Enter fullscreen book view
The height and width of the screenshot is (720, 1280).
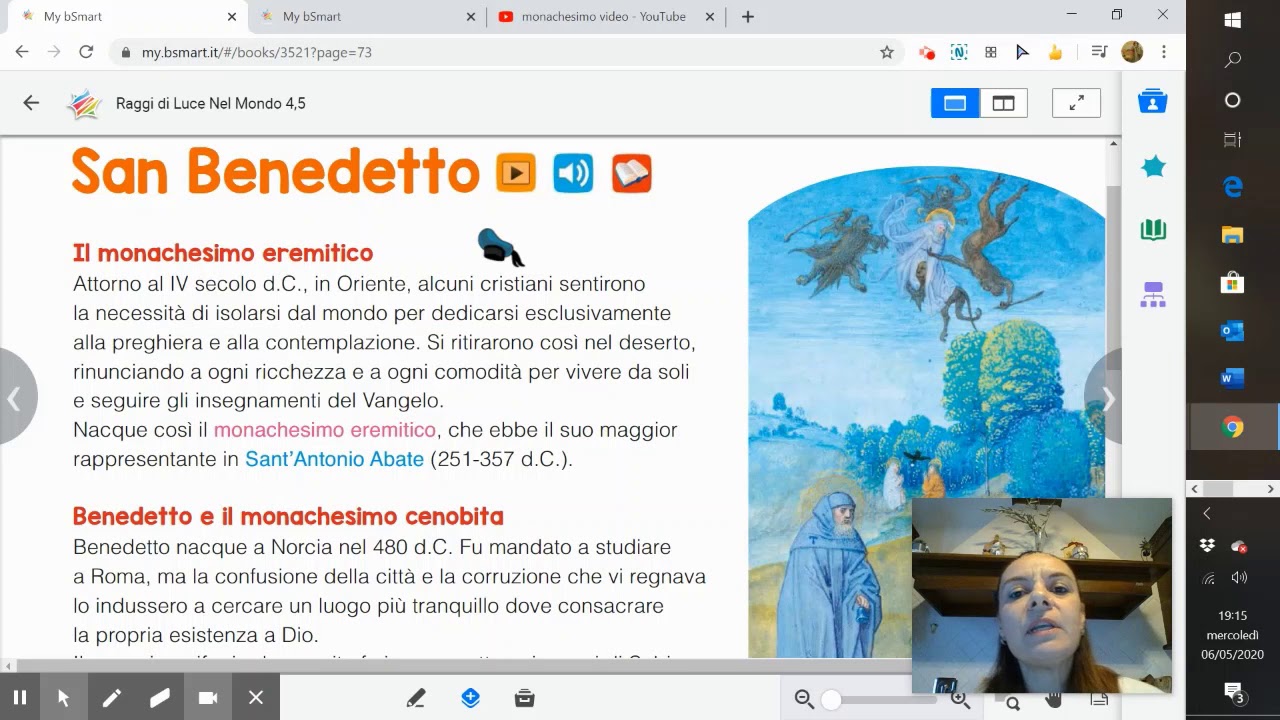click(x=1077, y=103)
